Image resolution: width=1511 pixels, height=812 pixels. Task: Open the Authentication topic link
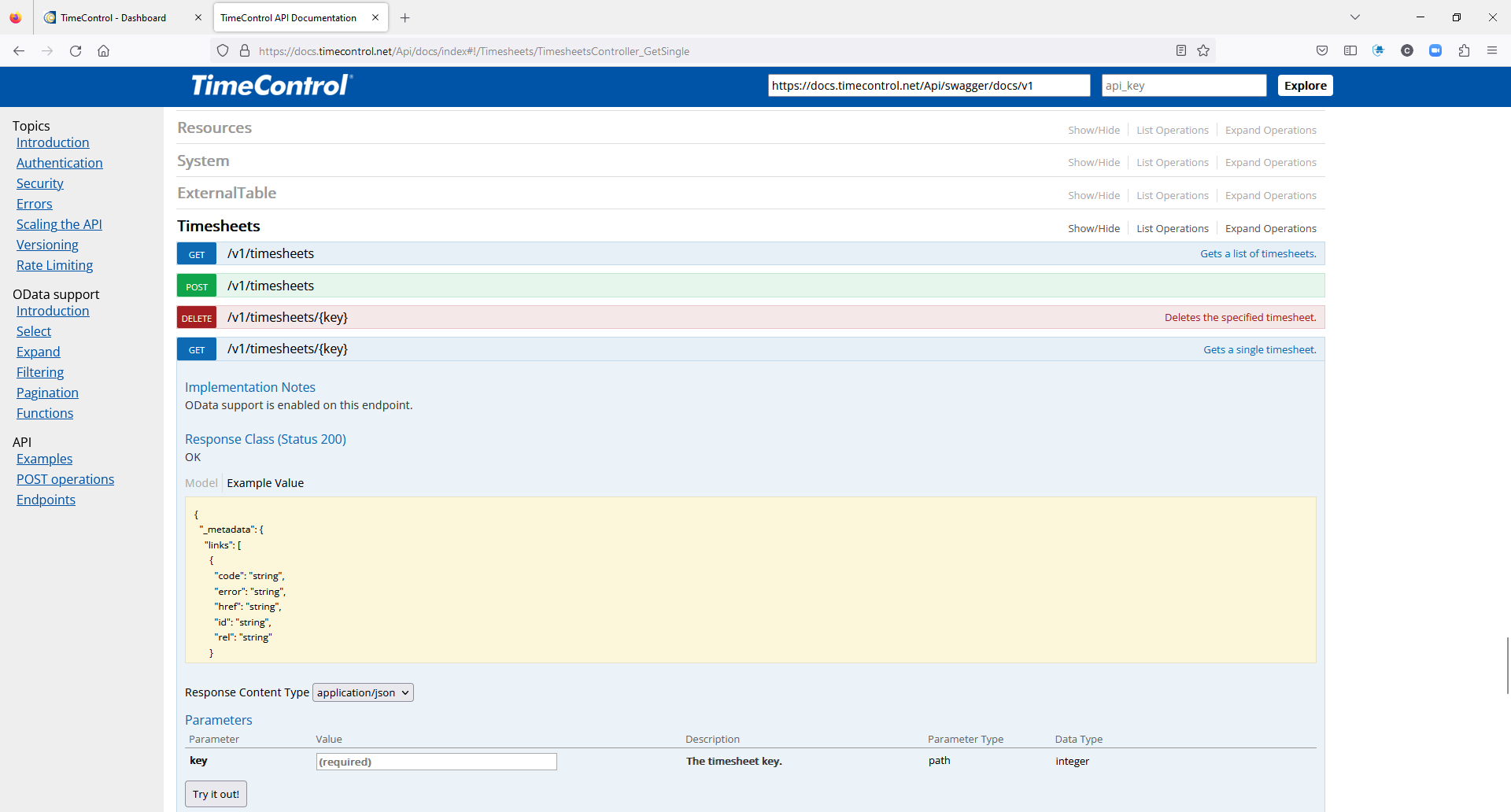pos(60,163)
